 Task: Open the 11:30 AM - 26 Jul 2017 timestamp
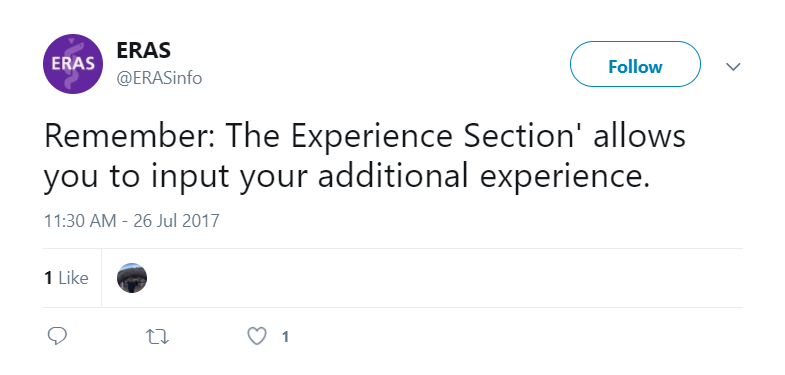click(x=132, y=221)
